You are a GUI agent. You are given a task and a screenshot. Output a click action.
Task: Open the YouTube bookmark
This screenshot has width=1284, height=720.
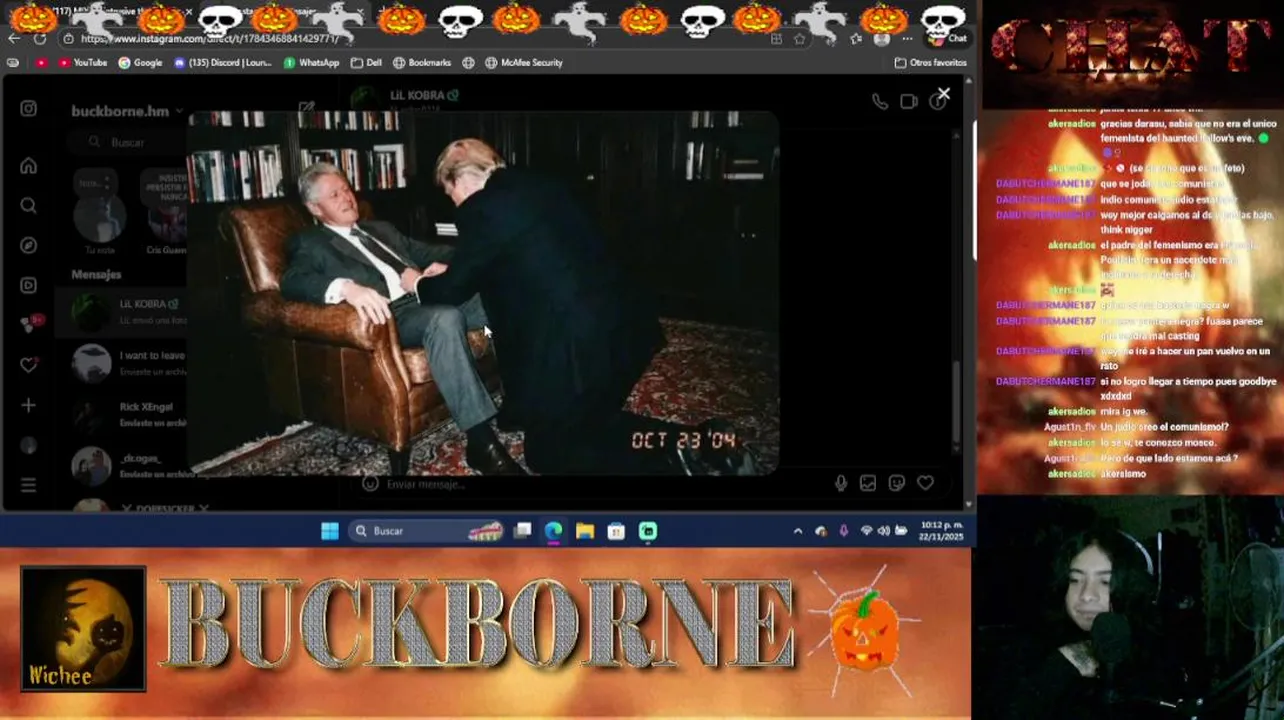tap(83, 62)
